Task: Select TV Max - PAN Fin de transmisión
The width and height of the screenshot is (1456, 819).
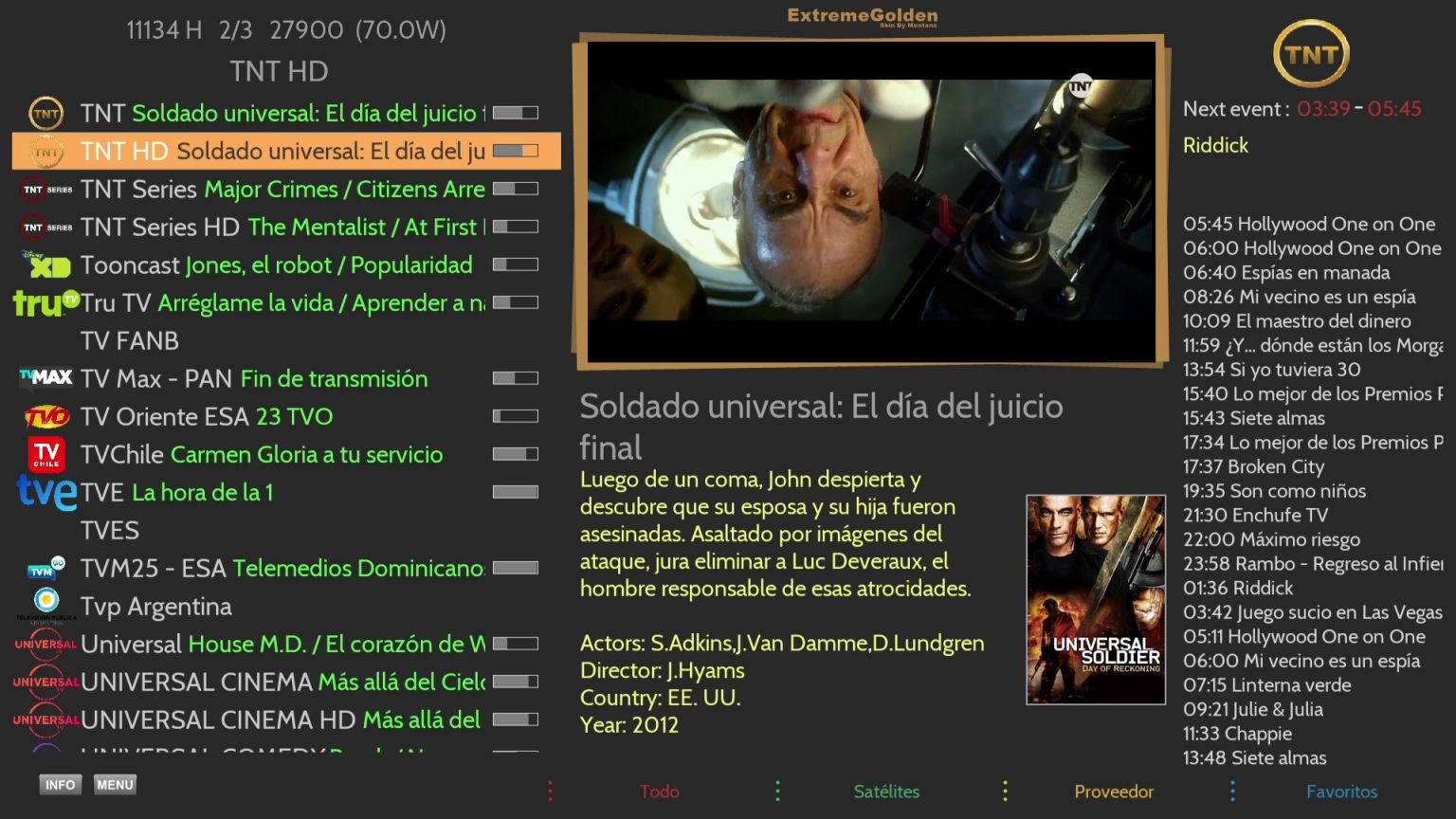Action: click(285, 379)
